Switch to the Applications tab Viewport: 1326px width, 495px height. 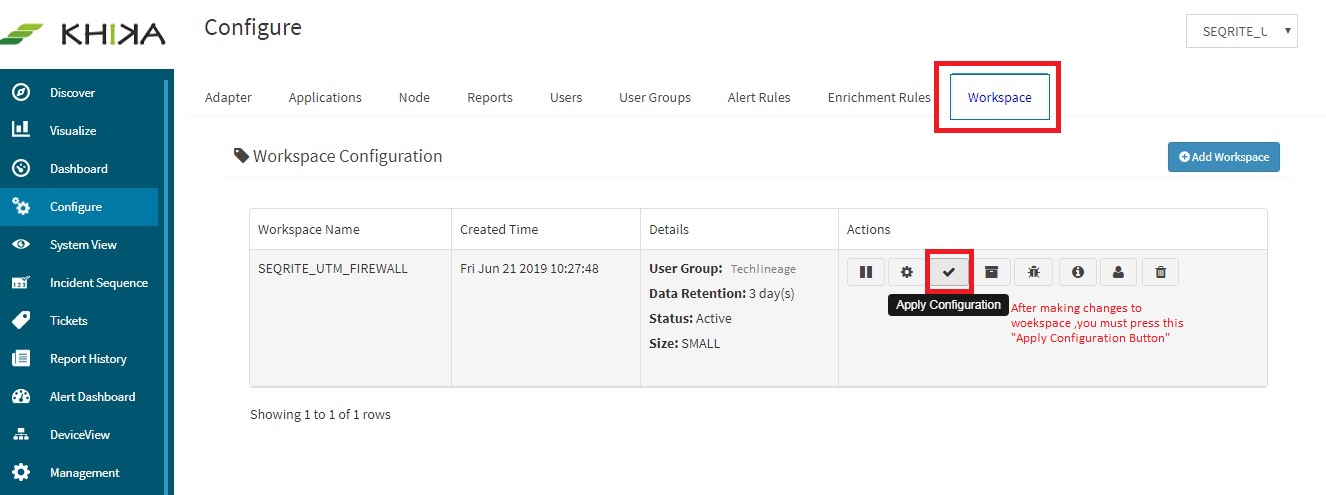point(325,97)
